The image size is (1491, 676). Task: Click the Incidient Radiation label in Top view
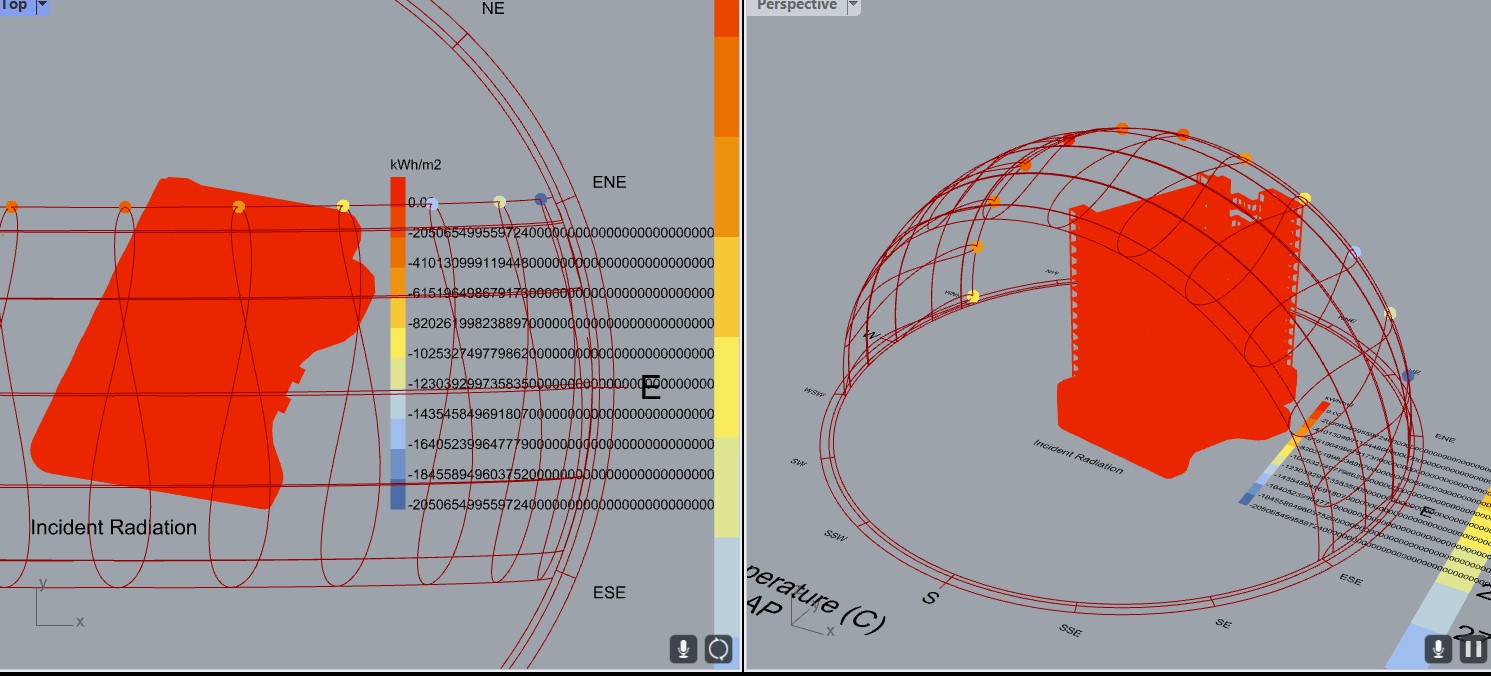click(113, 527)
